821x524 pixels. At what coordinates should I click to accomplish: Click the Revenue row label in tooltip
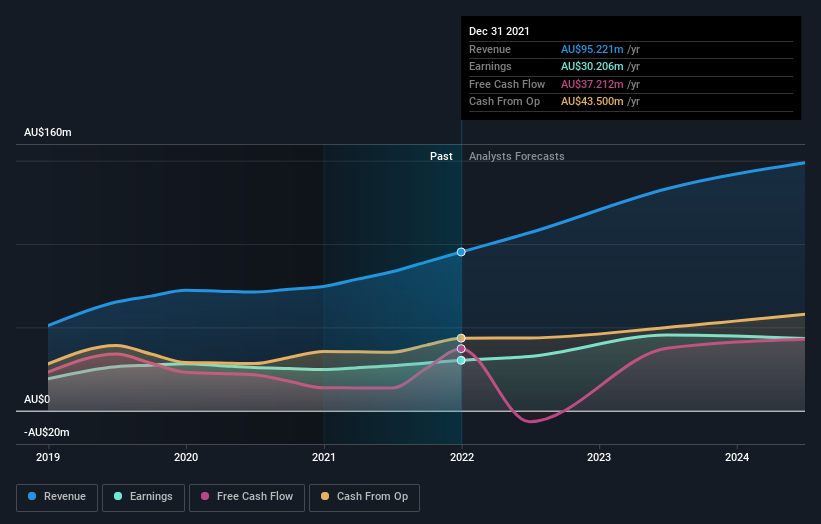(490, 49)
